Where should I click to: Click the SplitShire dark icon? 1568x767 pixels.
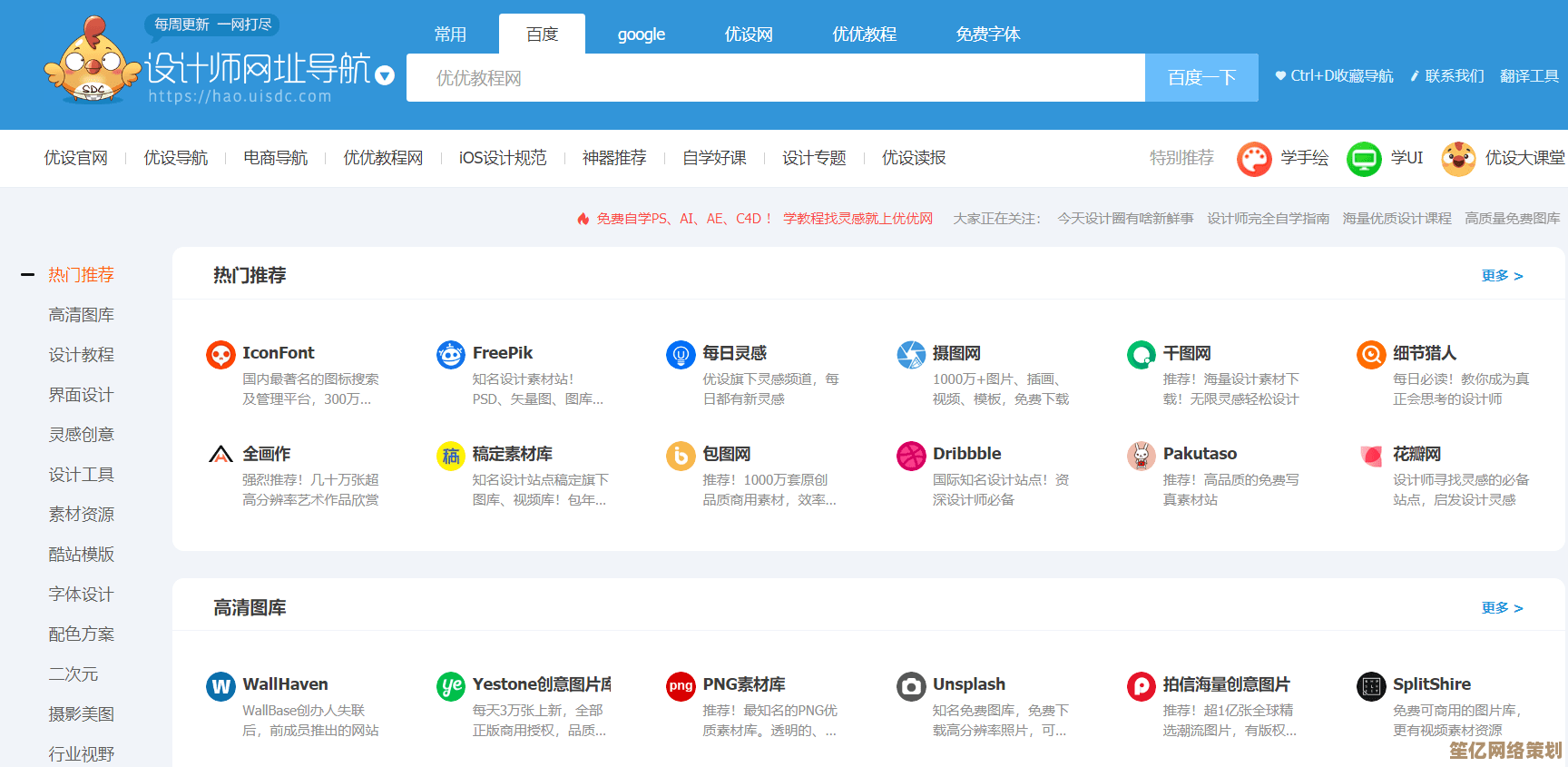pyautogui.click(x=1371, y=686)
